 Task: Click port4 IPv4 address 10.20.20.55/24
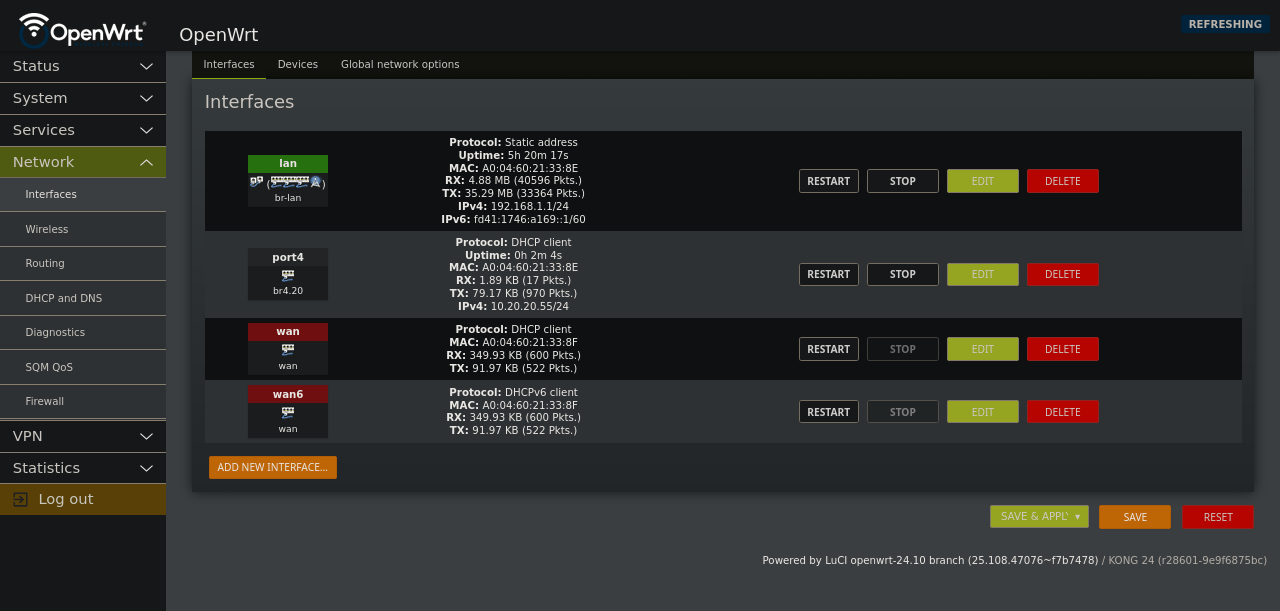click(530, 306)
